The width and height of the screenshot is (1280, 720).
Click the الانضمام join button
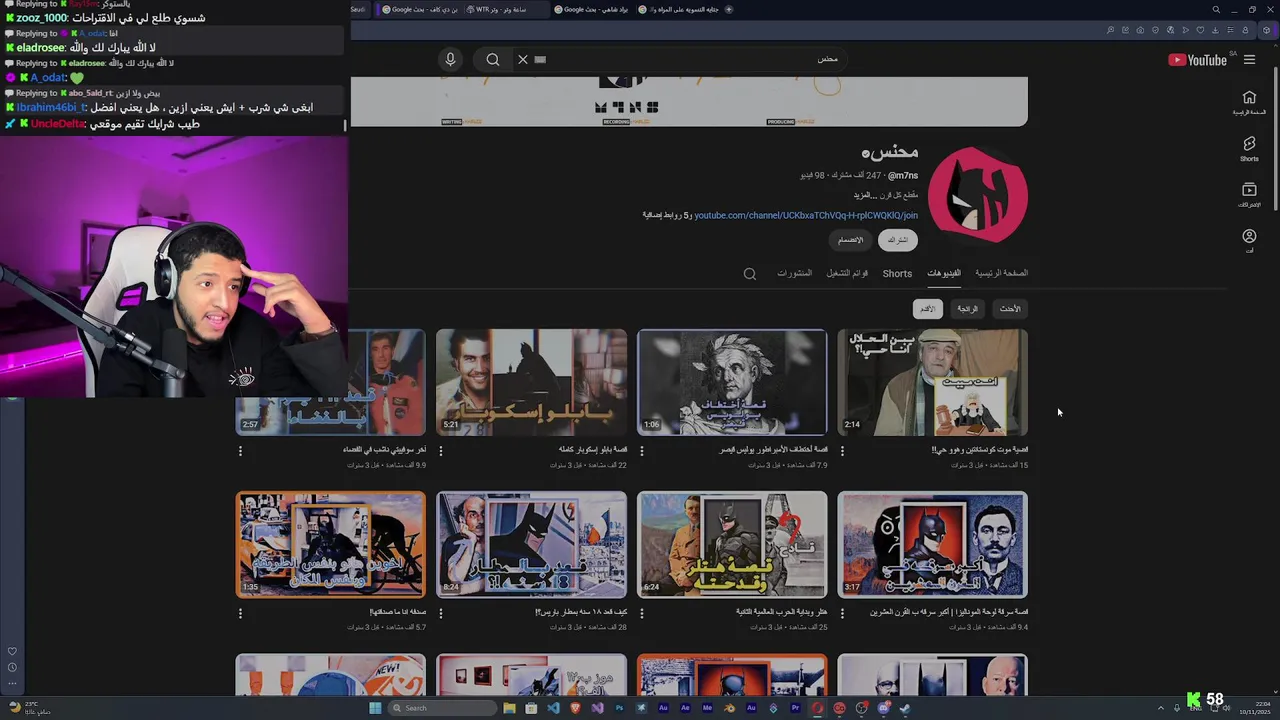pos(850,240)
